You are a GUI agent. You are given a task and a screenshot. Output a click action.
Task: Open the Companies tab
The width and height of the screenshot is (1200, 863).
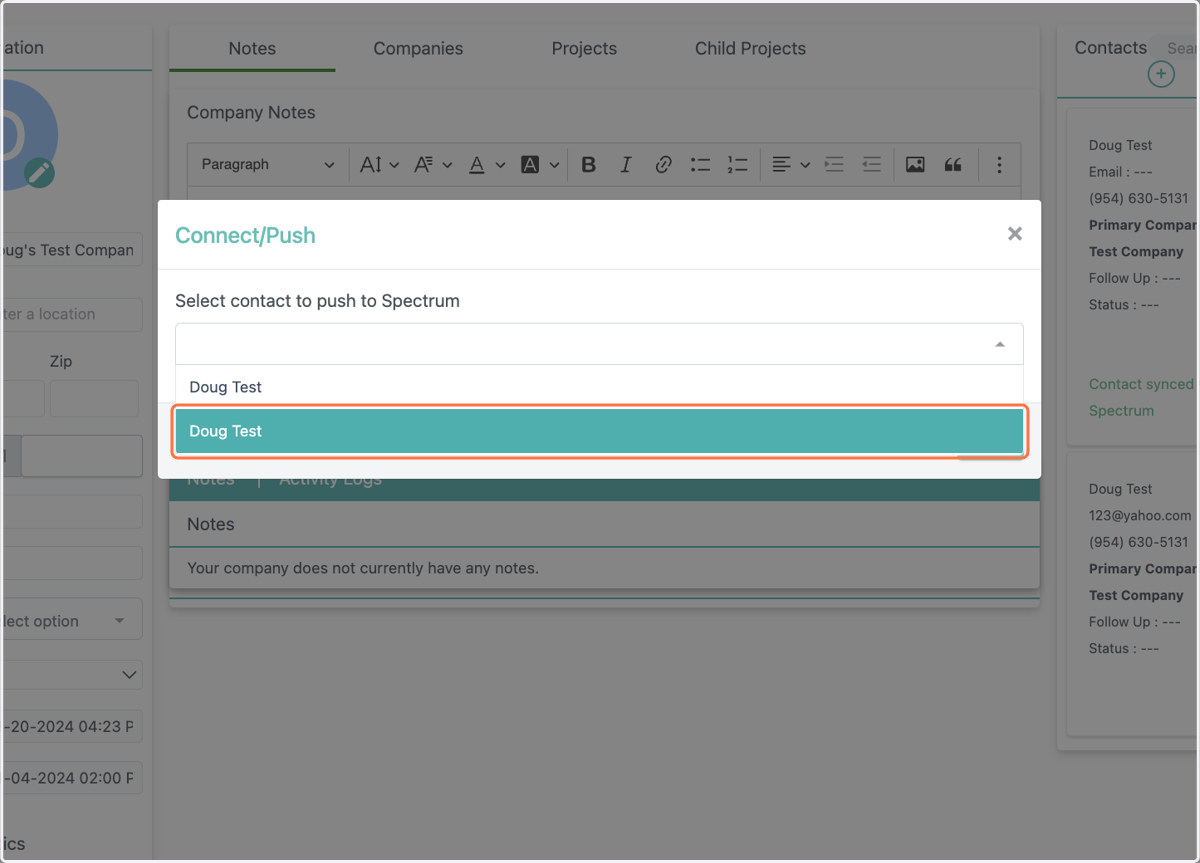tap(418, 48)
